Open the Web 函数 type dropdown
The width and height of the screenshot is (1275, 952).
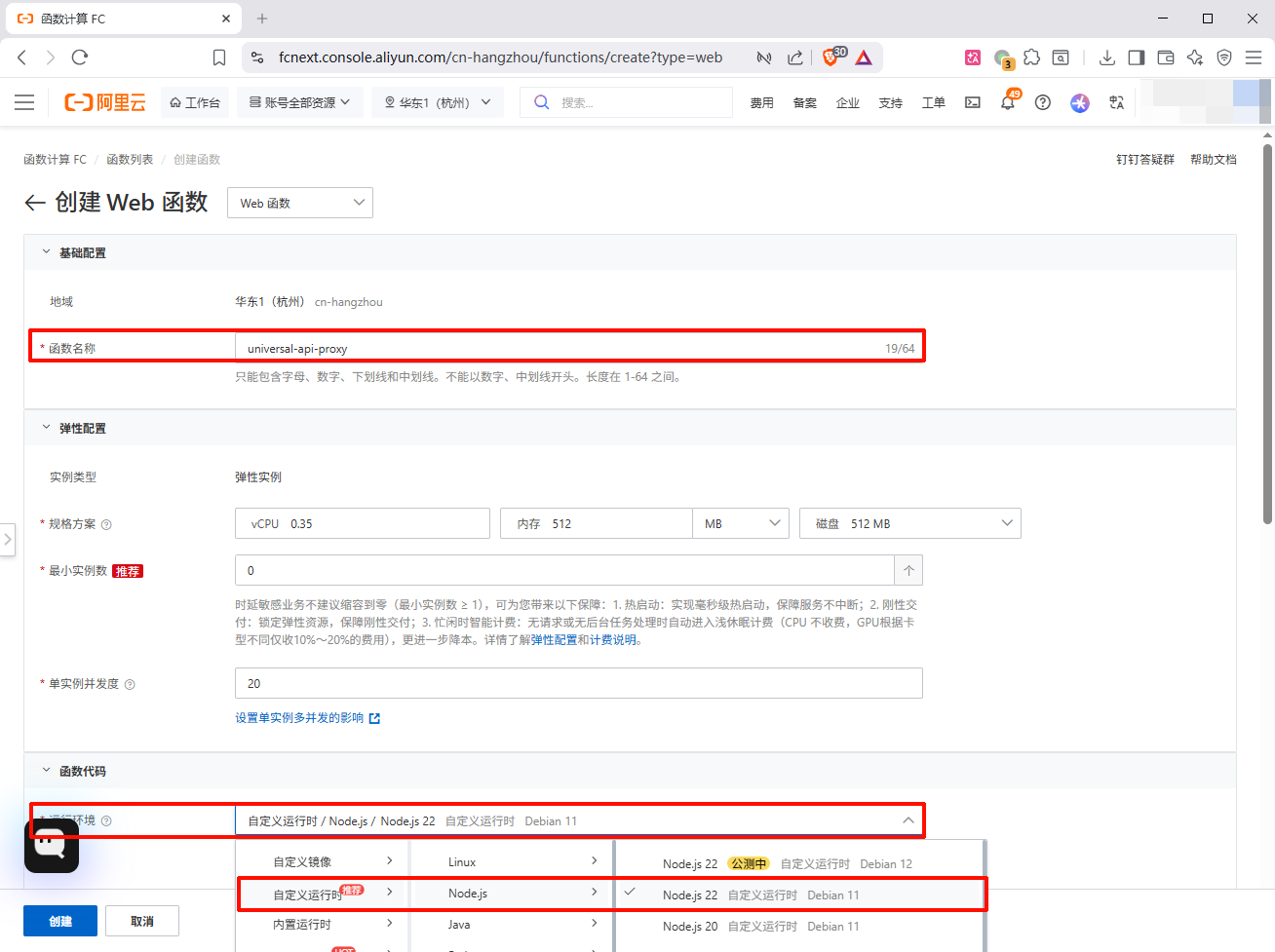[299, 203]
